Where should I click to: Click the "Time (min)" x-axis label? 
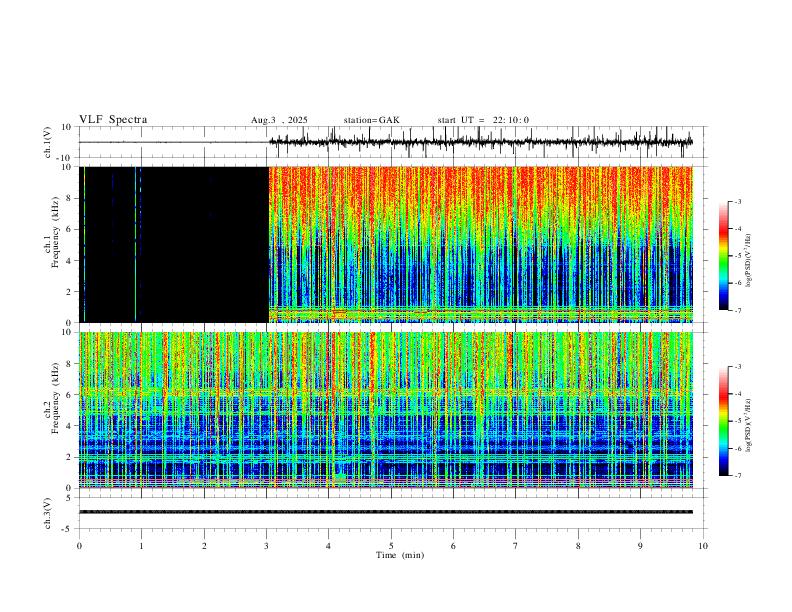(400, 555)
